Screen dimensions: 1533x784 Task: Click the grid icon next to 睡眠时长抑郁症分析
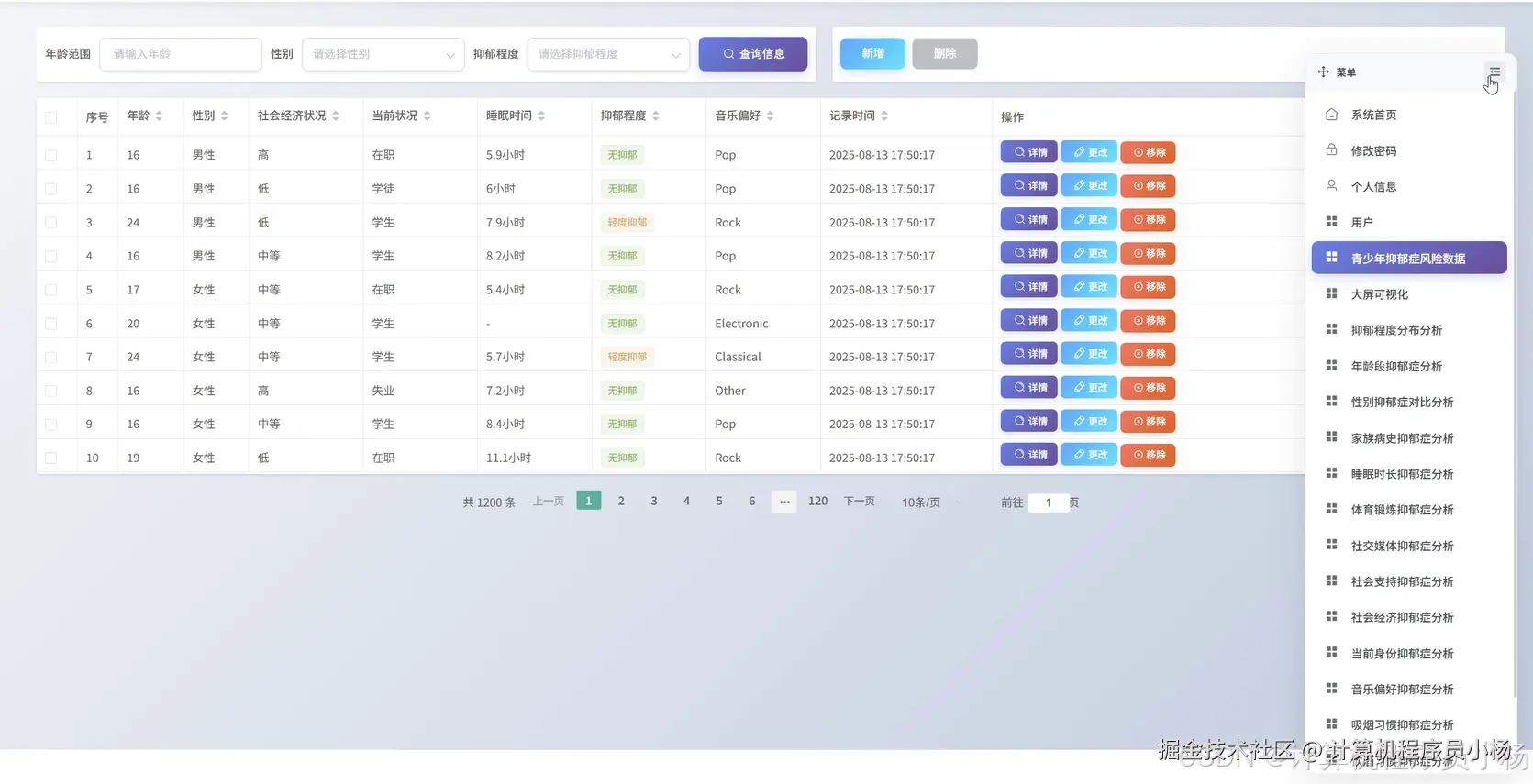[1331, 473]
